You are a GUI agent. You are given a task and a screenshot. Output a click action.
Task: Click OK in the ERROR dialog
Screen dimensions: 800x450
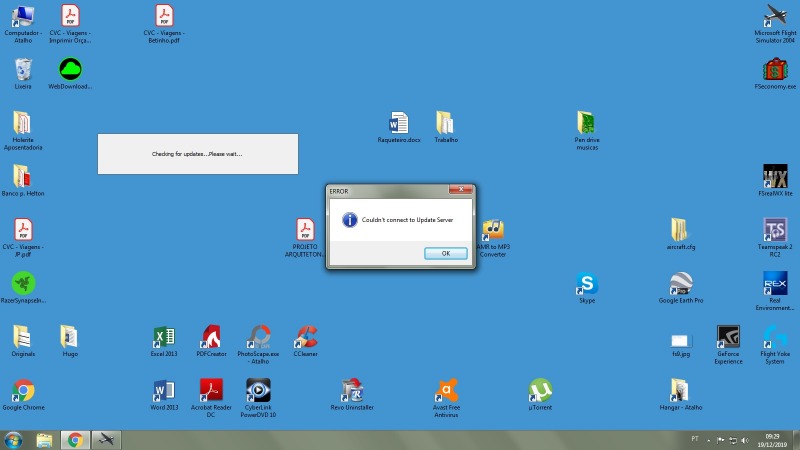445,254
